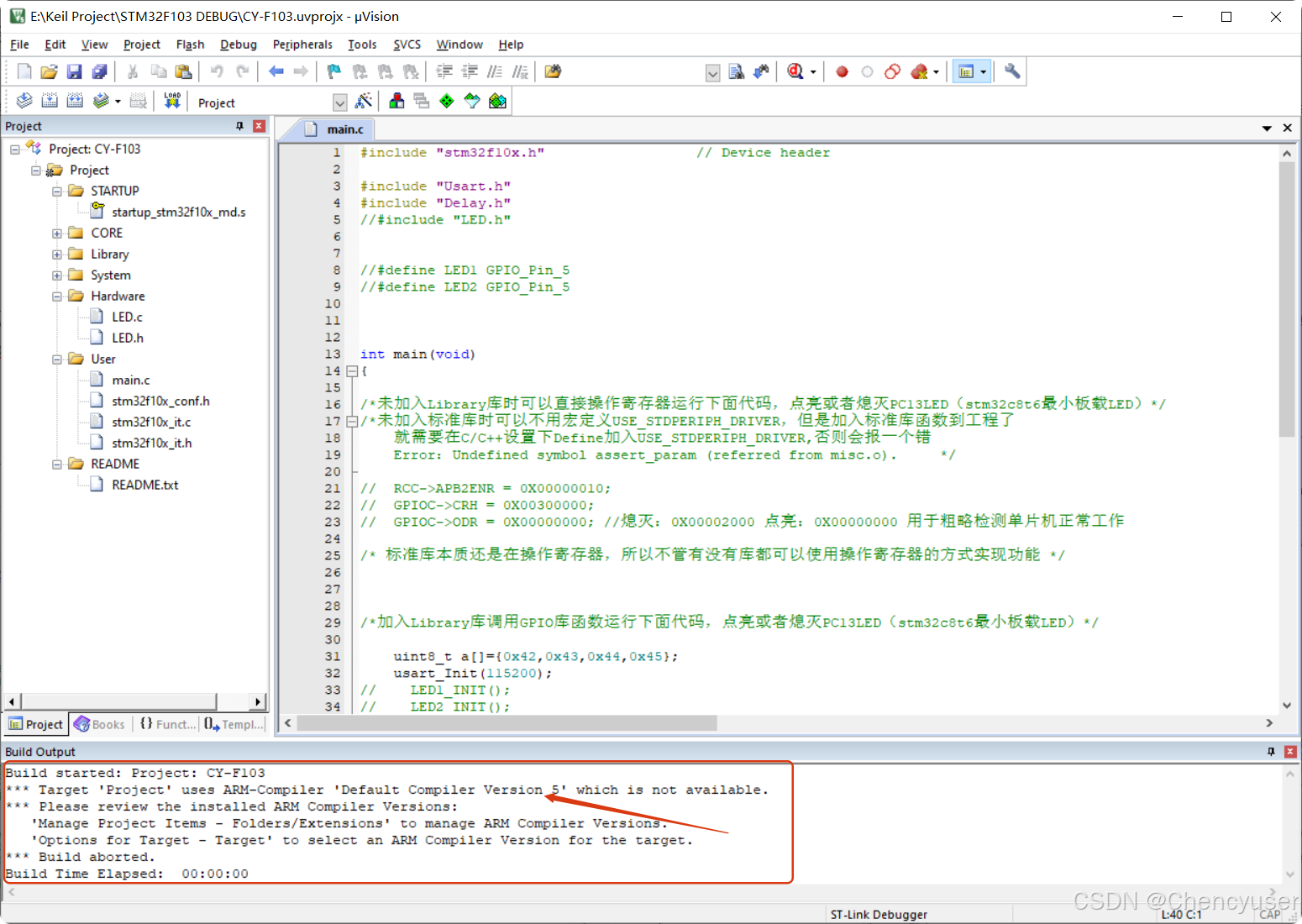Screen dimensions: 1302x924
Task: Insert a breakpoint with the solid red circle
Action: pyautogui.click(x=842, y=72)
